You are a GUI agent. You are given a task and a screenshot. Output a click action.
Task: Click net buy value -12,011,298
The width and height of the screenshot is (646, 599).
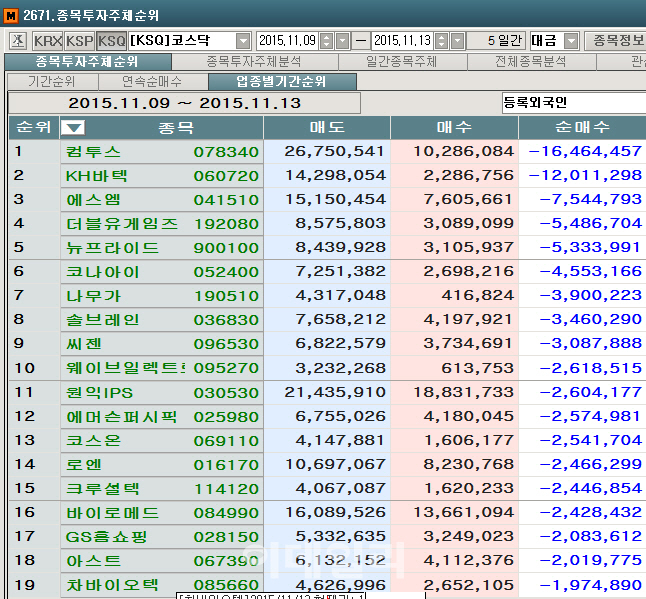[x=582, y=175]
